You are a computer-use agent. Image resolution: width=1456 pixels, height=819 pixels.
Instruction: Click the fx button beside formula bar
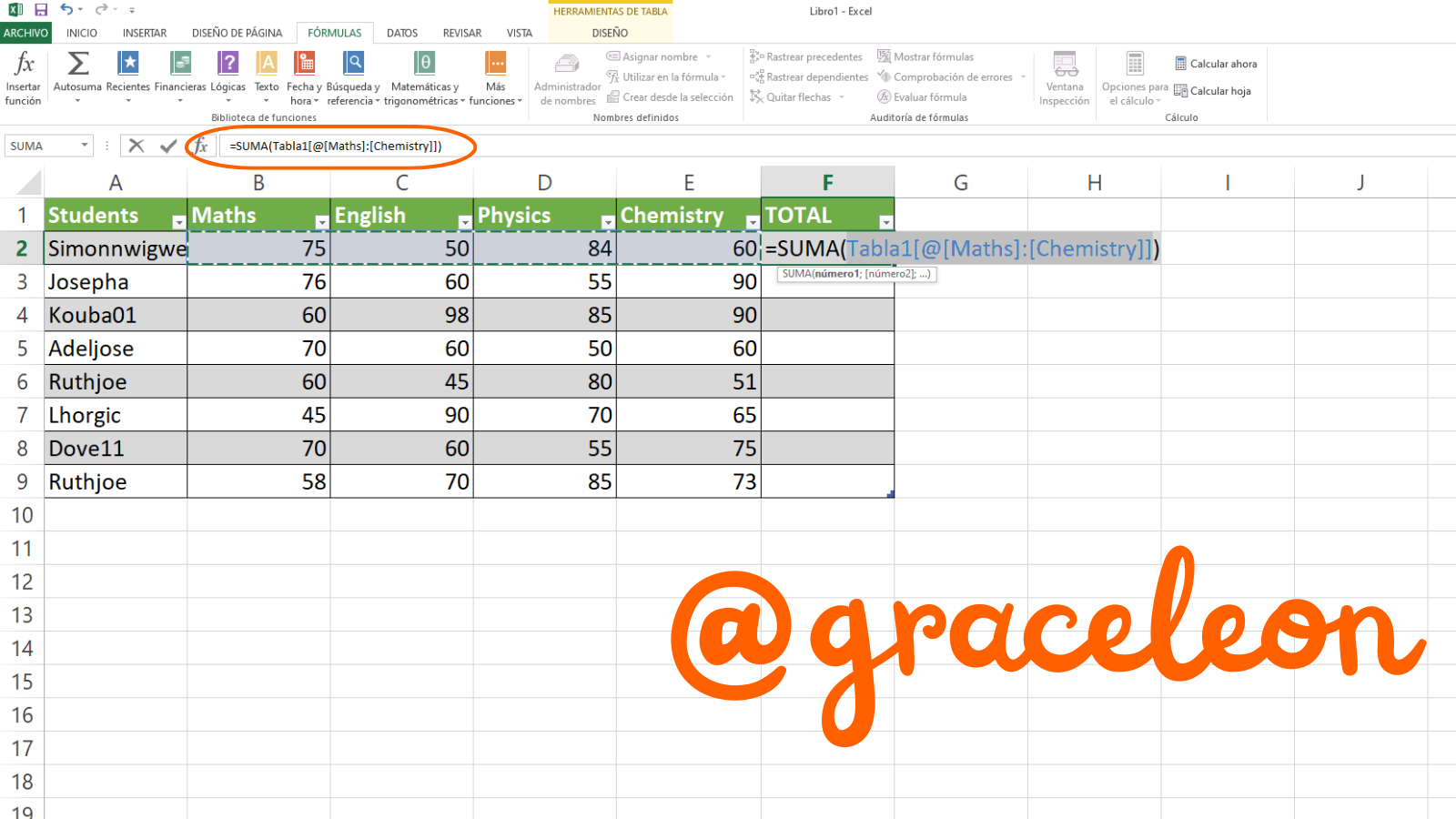click(201, 146)
